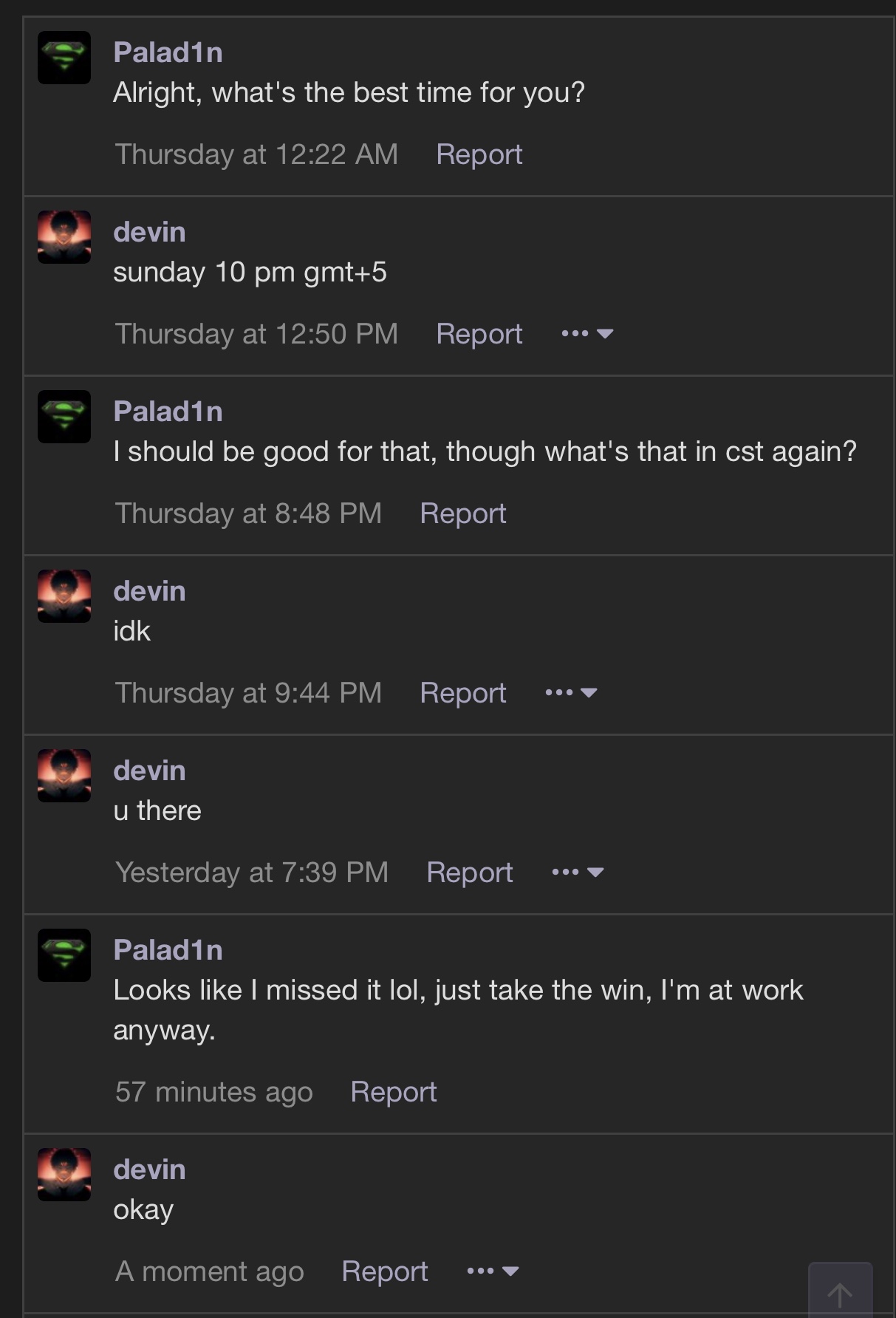
Task: Open Palad1n's profile from the first message username
Action: [168, 52]
